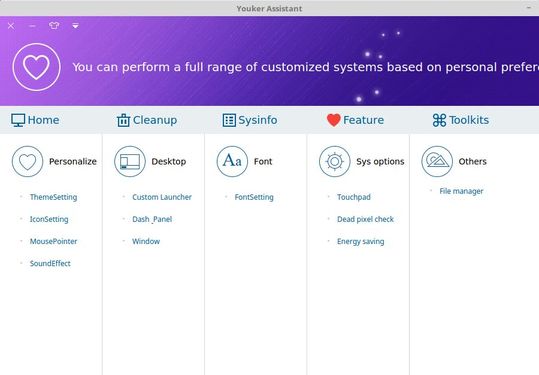This screenshot has width=539, height=375.
Task: Open Custom Launcher settings
Action: 162,197
